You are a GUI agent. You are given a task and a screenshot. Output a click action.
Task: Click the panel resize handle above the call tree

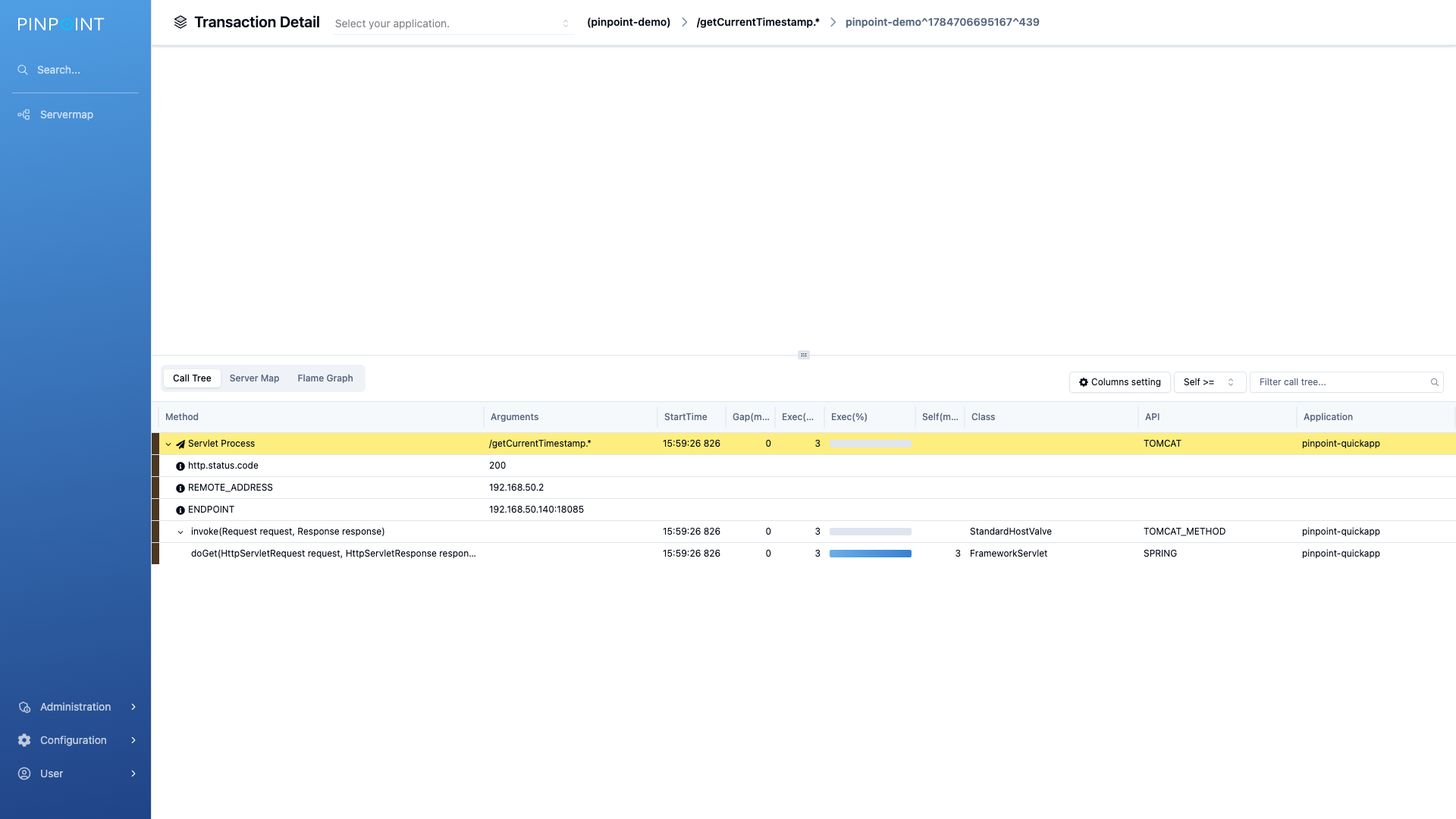(804, 355)
